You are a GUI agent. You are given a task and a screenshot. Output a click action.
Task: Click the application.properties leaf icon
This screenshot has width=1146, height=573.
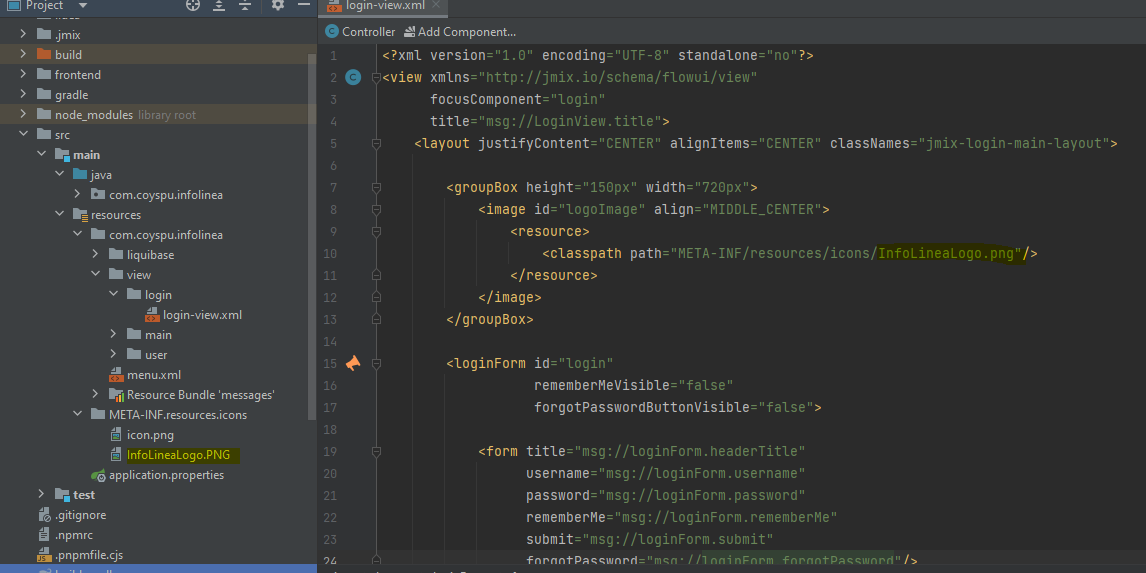point(98,476)
